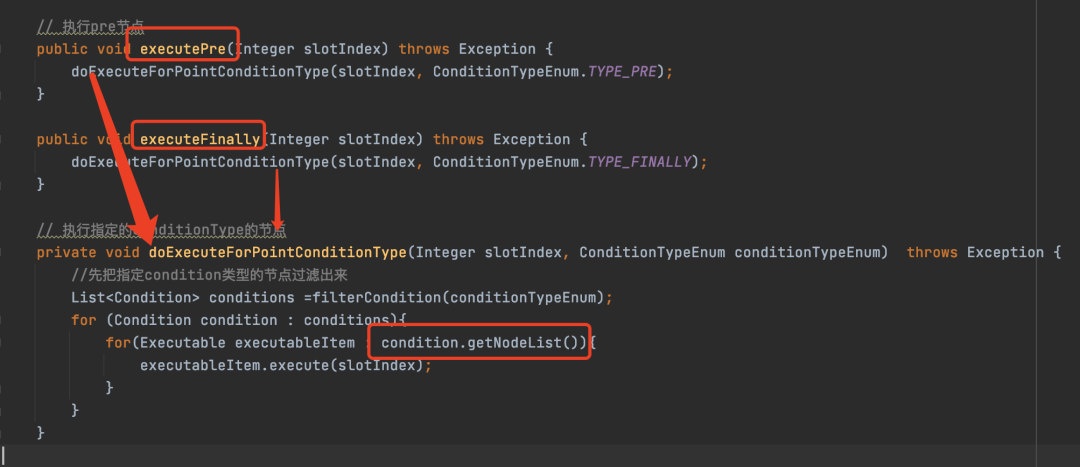
Task: Click the comment about filtering condition type nodes
Action: click(209, 276)
